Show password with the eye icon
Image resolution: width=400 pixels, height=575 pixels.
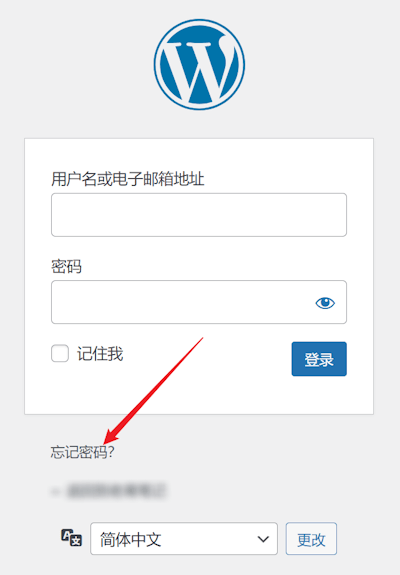[325, 303]
